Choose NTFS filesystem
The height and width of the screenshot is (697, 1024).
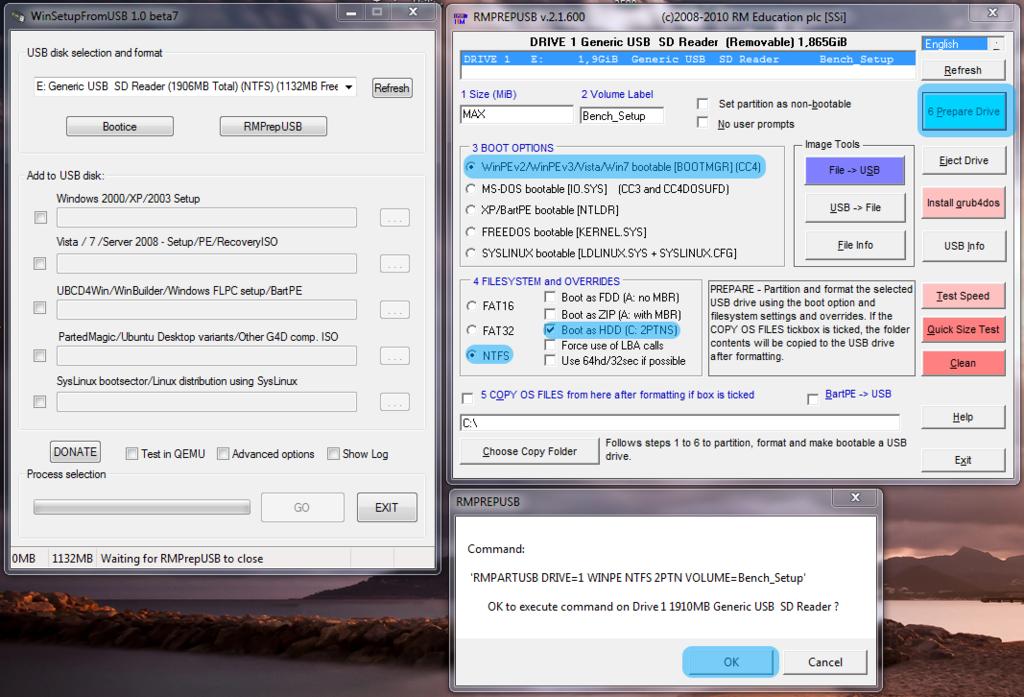coord(472,355)
